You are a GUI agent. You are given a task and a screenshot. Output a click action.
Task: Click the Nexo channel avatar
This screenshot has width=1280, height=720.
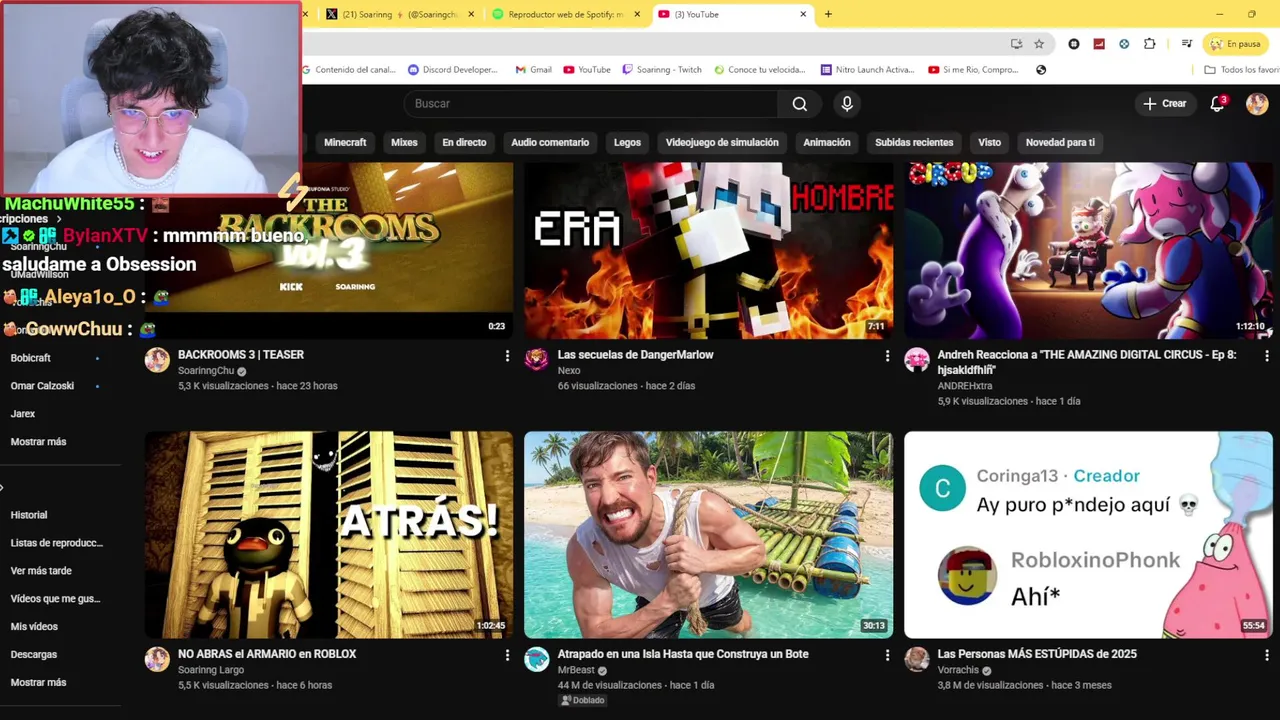click(x=537, y=360)
